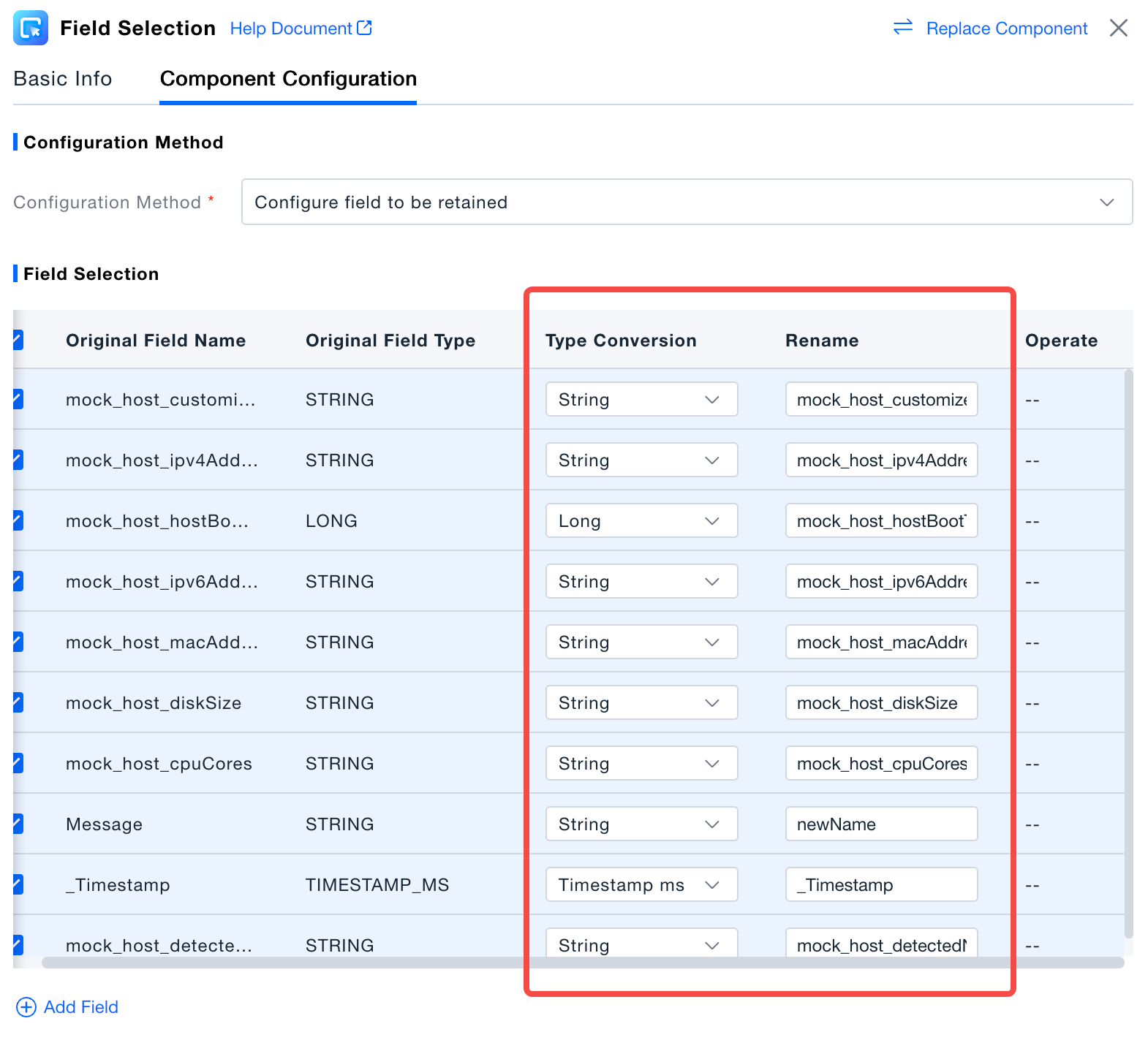Open the Configure field to be retained dropdown
The image size is (1148, 1051).
point(686,202)
